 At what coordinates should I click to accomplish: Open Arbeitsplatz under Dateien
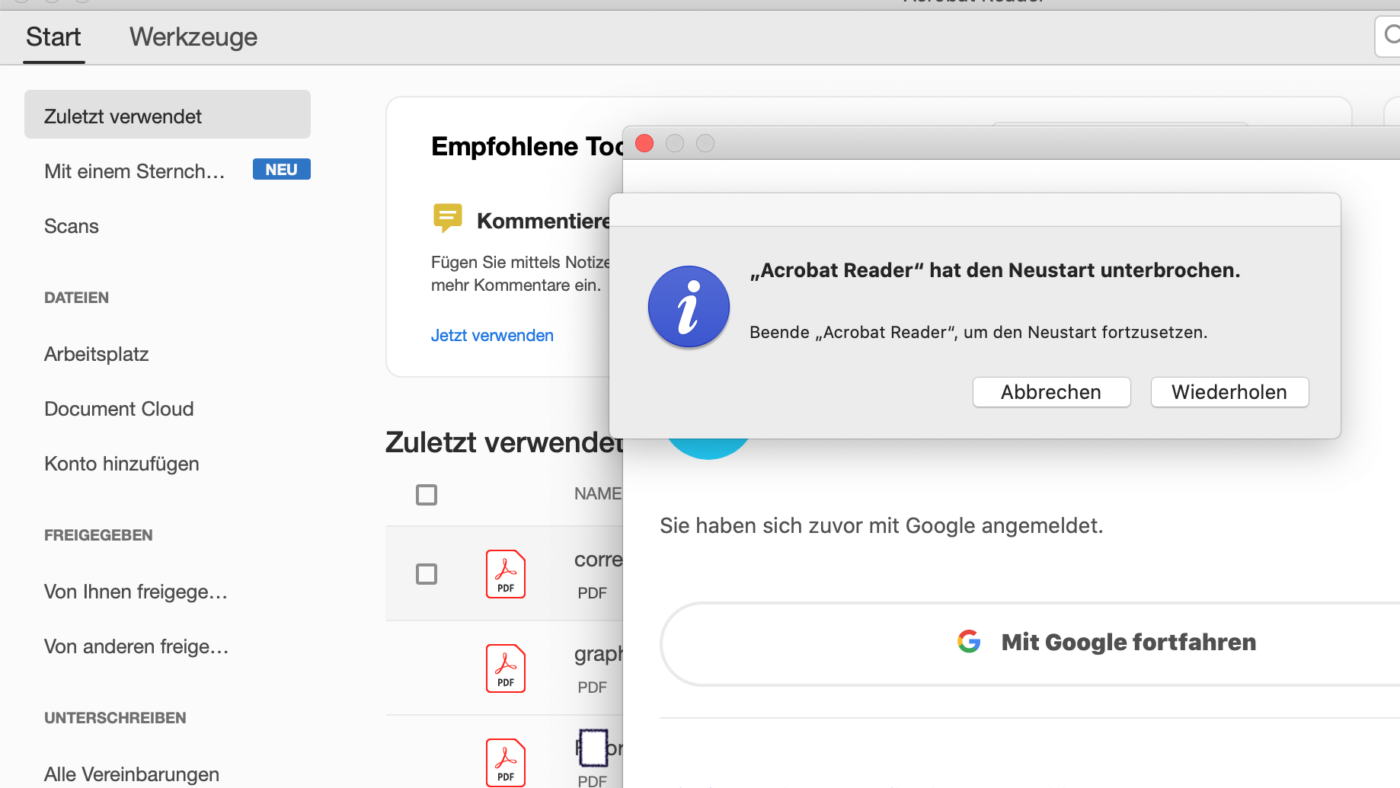[x=96, y=354]
